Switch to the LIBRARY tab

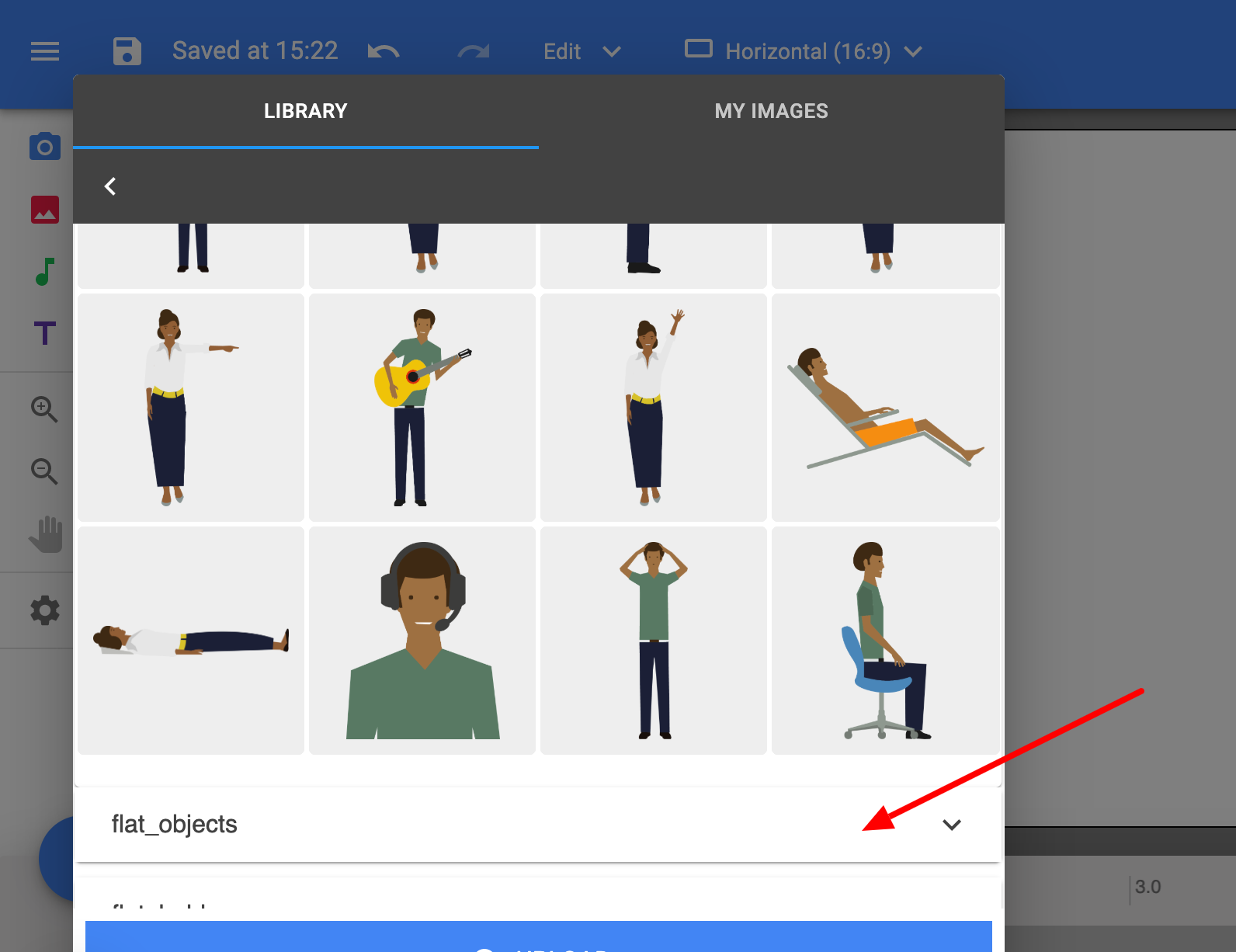[x=306, y=111]
